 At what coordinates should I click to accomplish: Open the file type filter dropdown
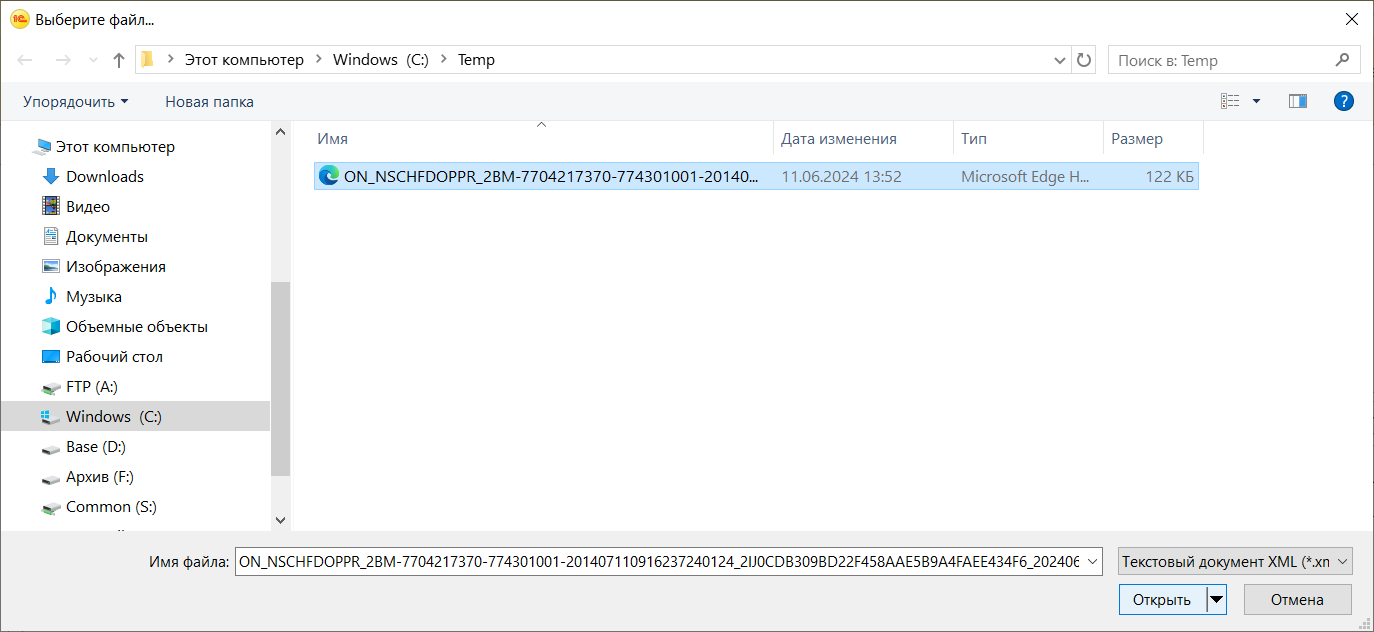click(x=1235, y=562)
